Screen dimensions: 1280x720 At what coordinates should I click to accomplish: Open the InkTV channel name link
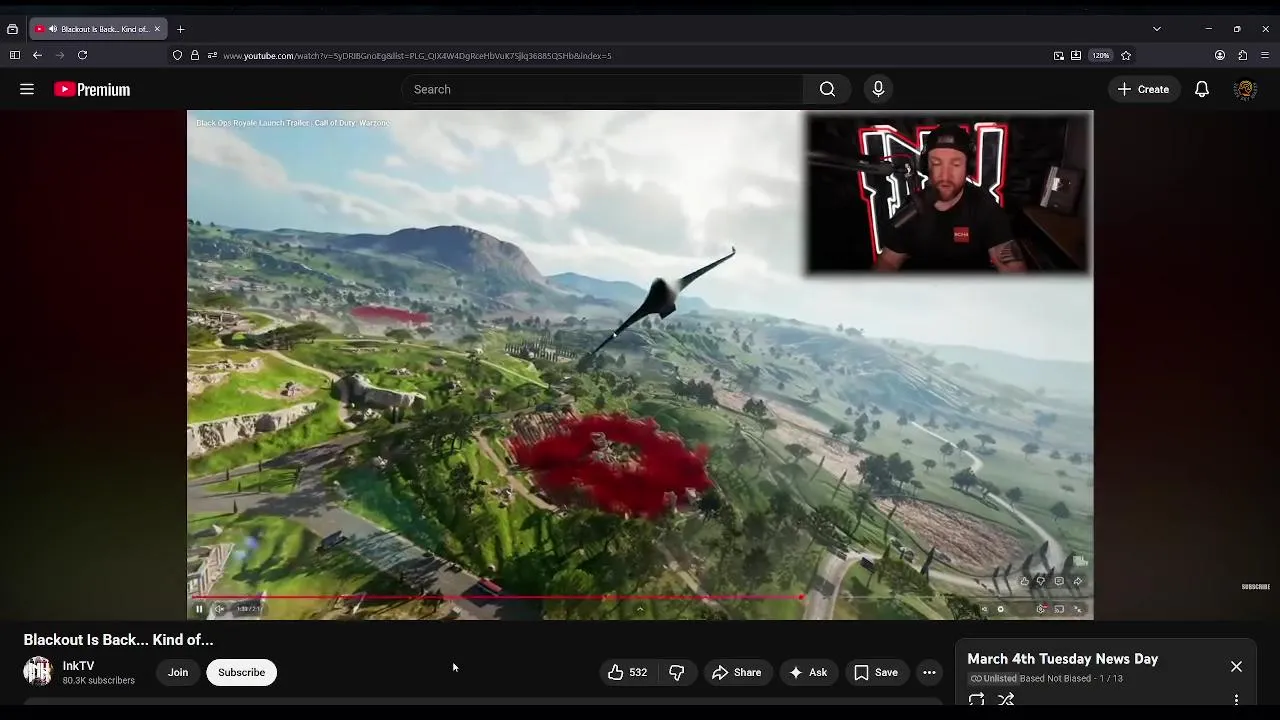tap(78, 666)
